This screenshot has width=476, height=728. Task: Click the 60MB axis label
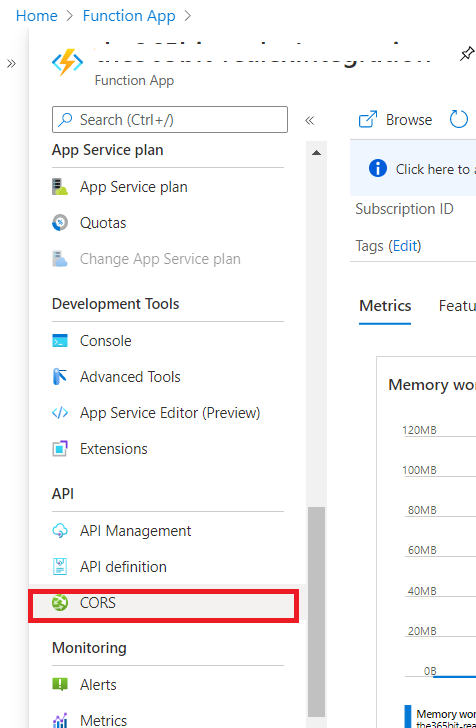[422, 550]
